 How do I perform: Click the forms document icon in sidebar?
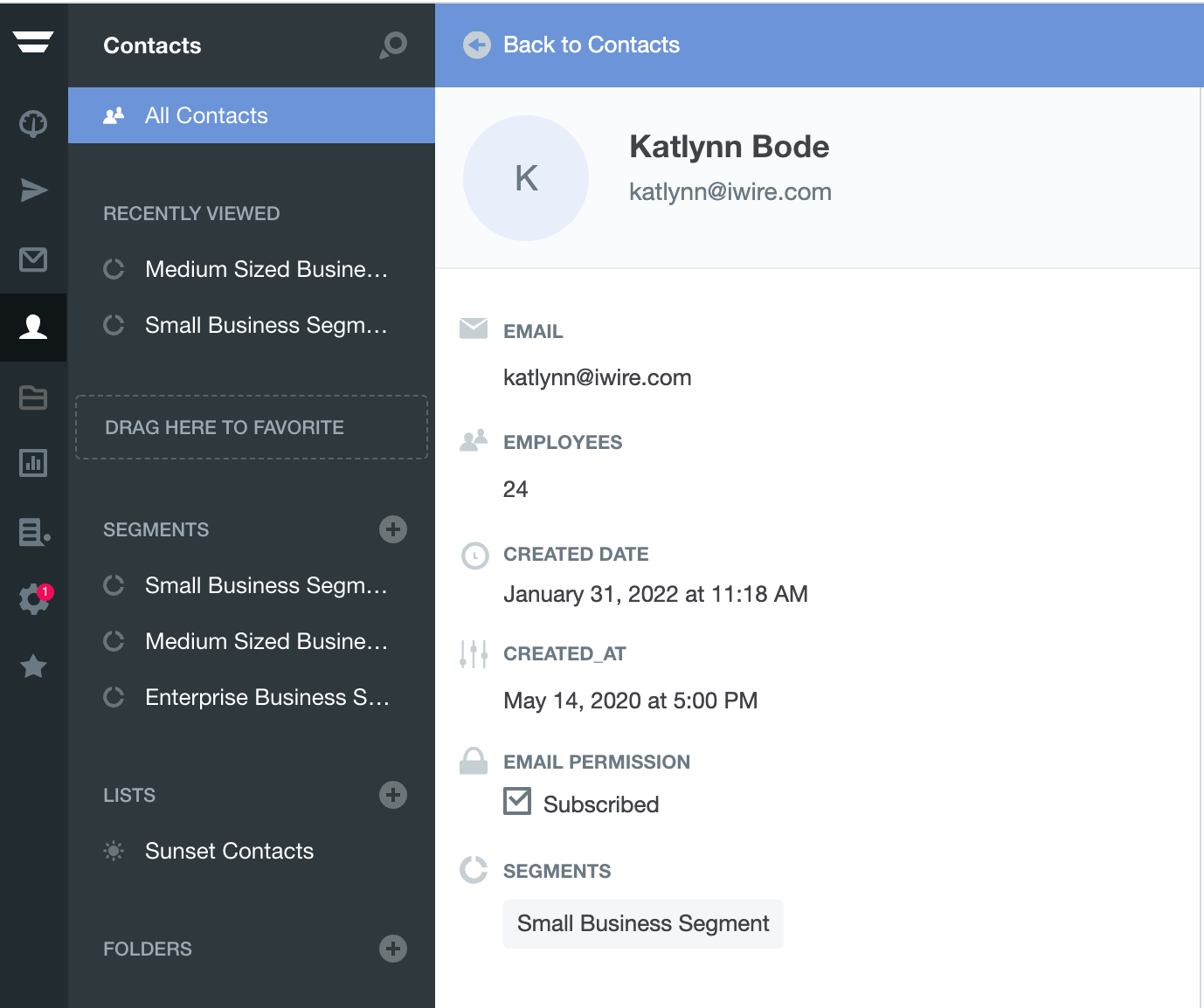[33, 531]
